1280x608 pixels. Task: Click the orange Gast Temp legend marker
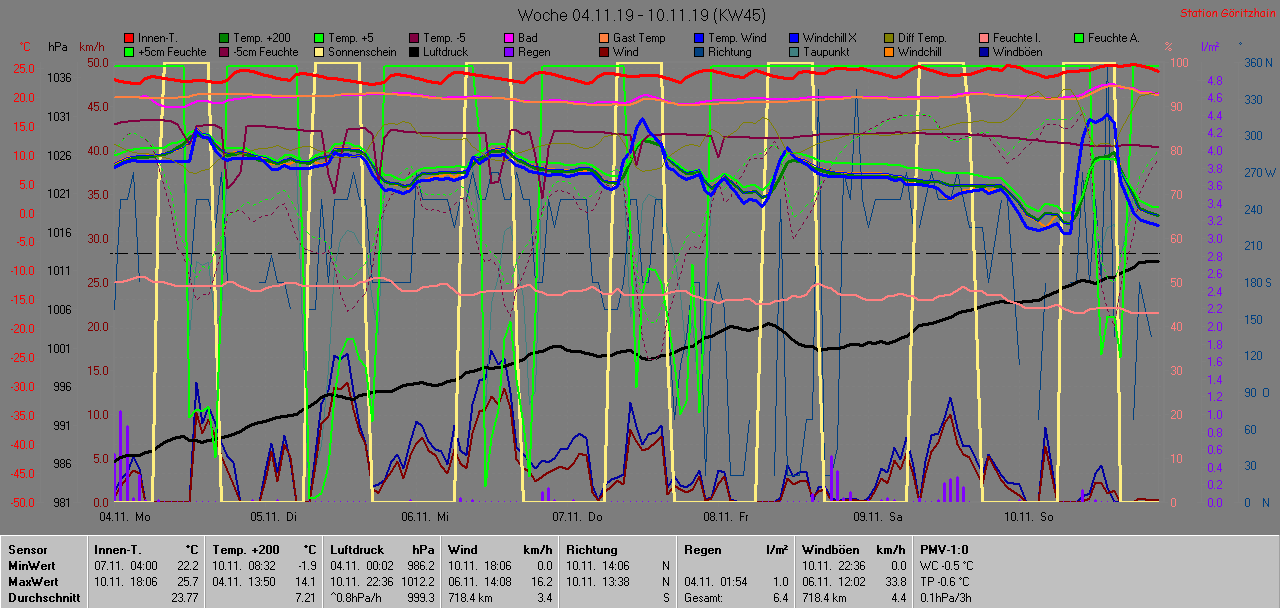click(x=604, y=38)
